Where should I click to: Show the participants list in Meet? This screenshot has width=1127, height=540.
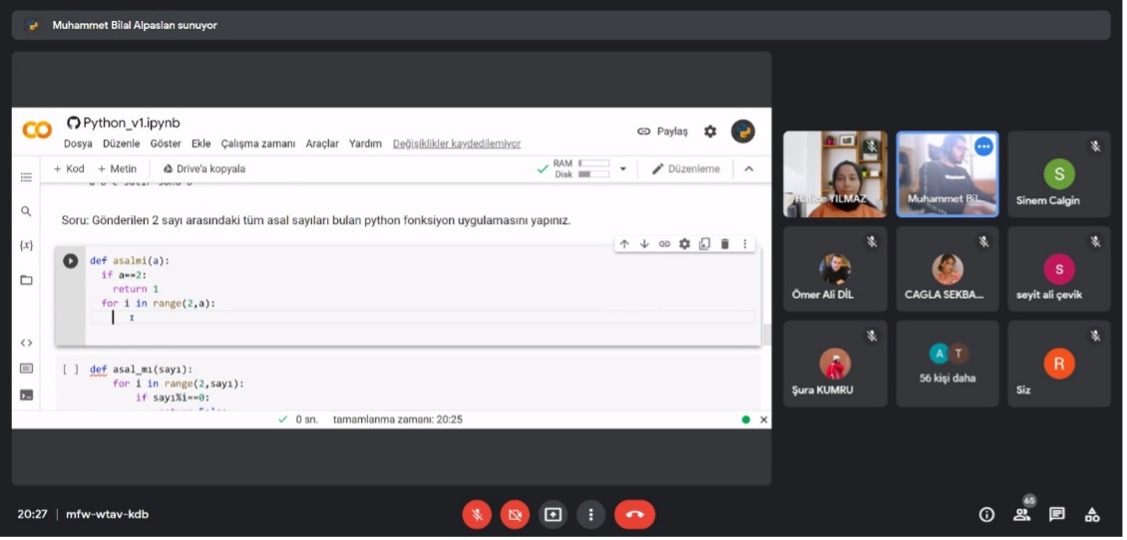point(1022,515)
